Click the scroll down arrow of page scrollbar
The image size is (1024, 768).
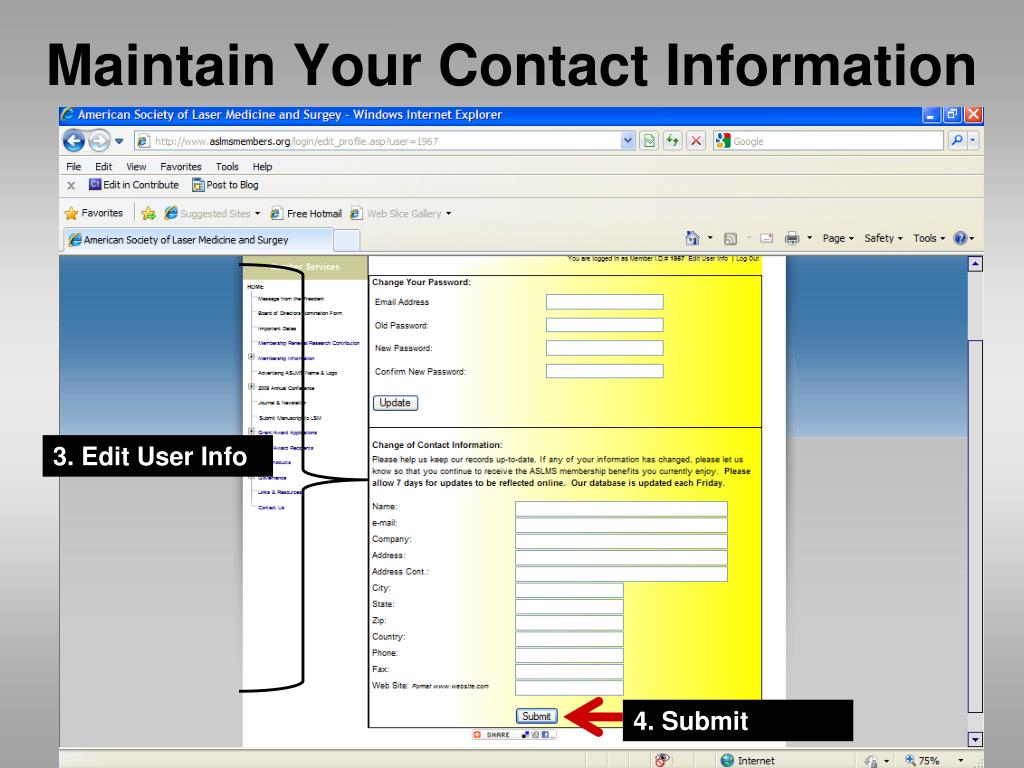(x=975, y=739)
